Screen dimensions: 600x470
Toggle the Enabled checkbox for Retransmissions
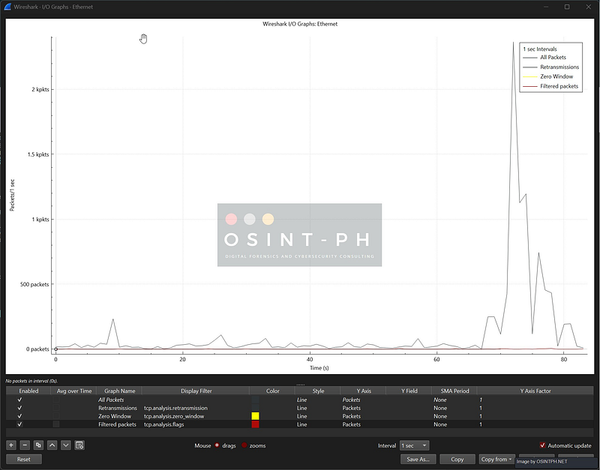(x=20, y=408)
